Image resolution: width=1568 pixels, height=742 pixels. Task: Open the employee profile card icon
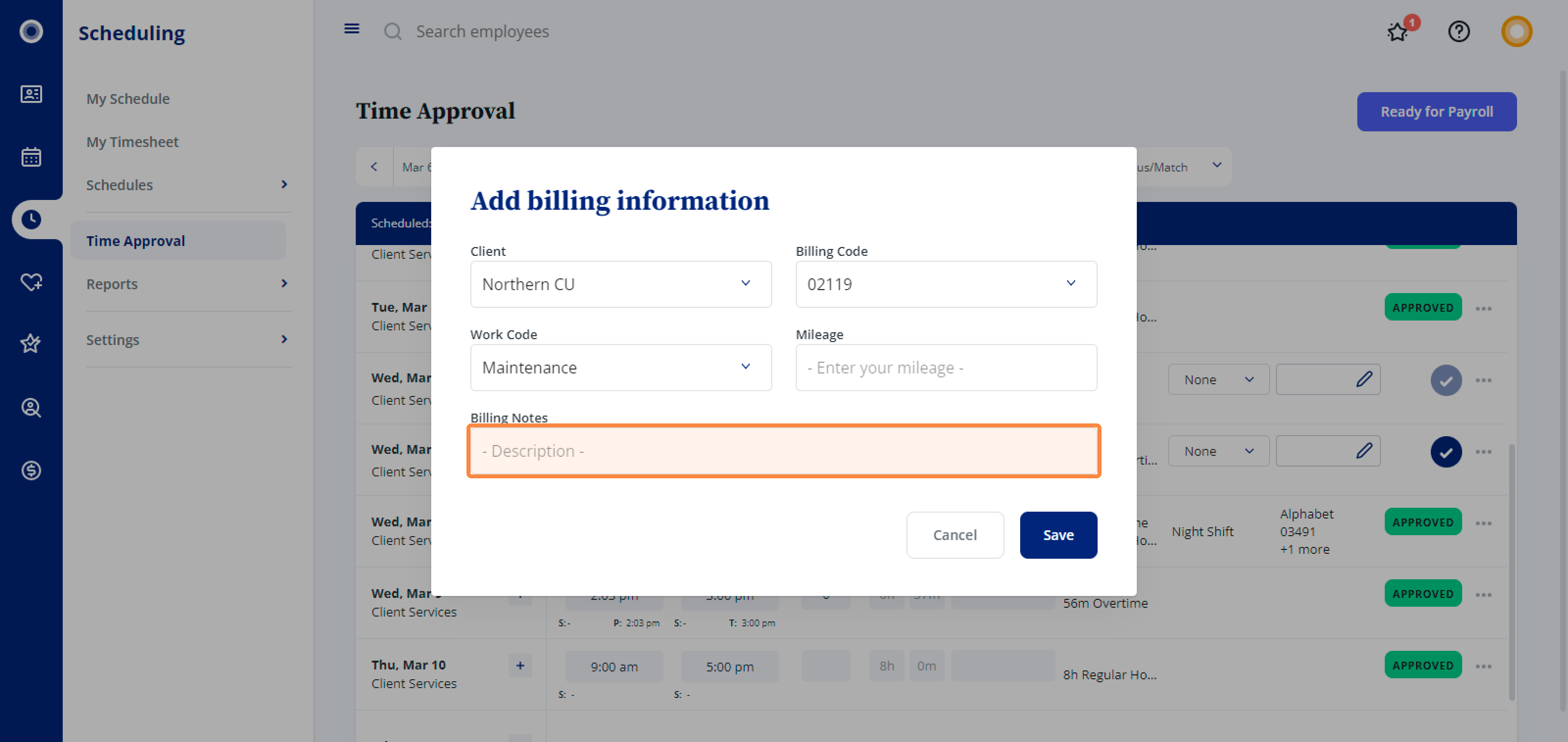[x=31, y=94]
